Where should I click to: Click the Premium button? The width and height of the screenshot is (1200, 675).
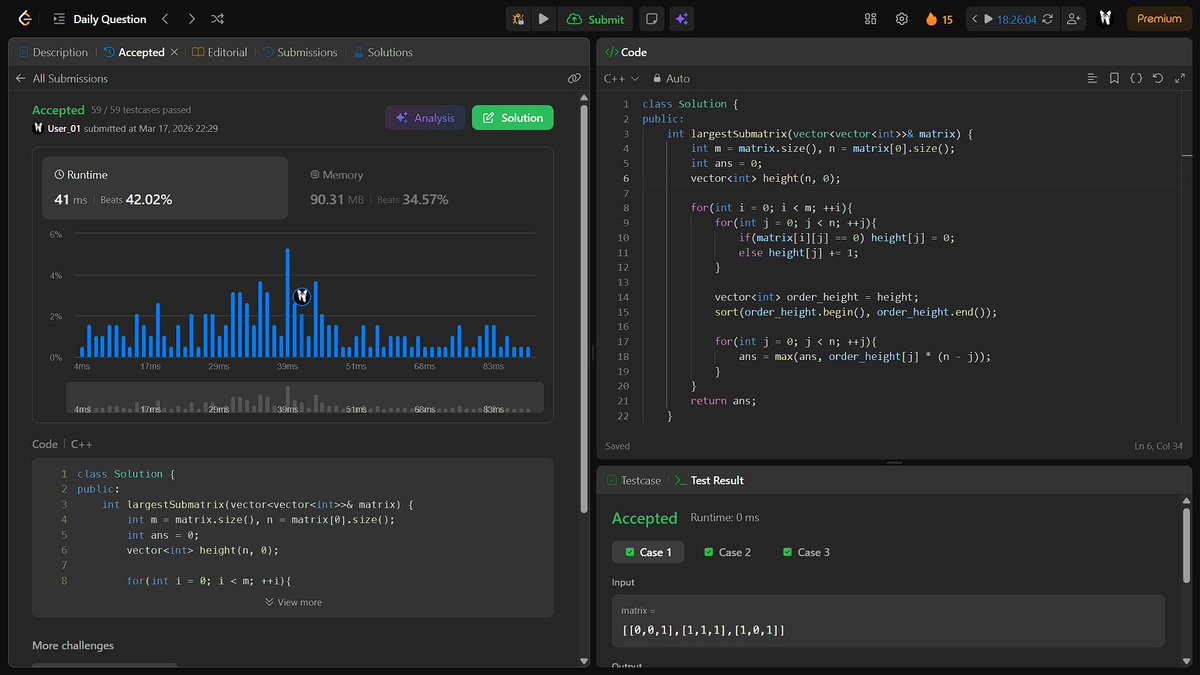pyautogui.click(x=1159, y=19)
